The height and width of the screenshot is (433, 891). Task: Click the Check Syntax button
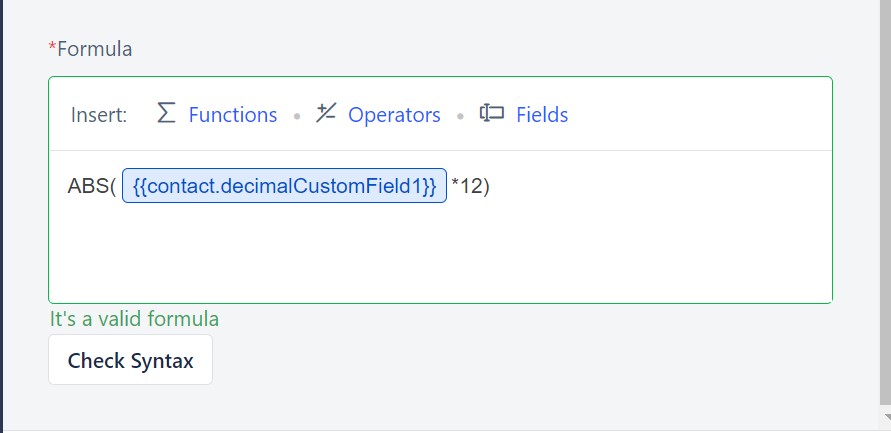coord(131,360)
